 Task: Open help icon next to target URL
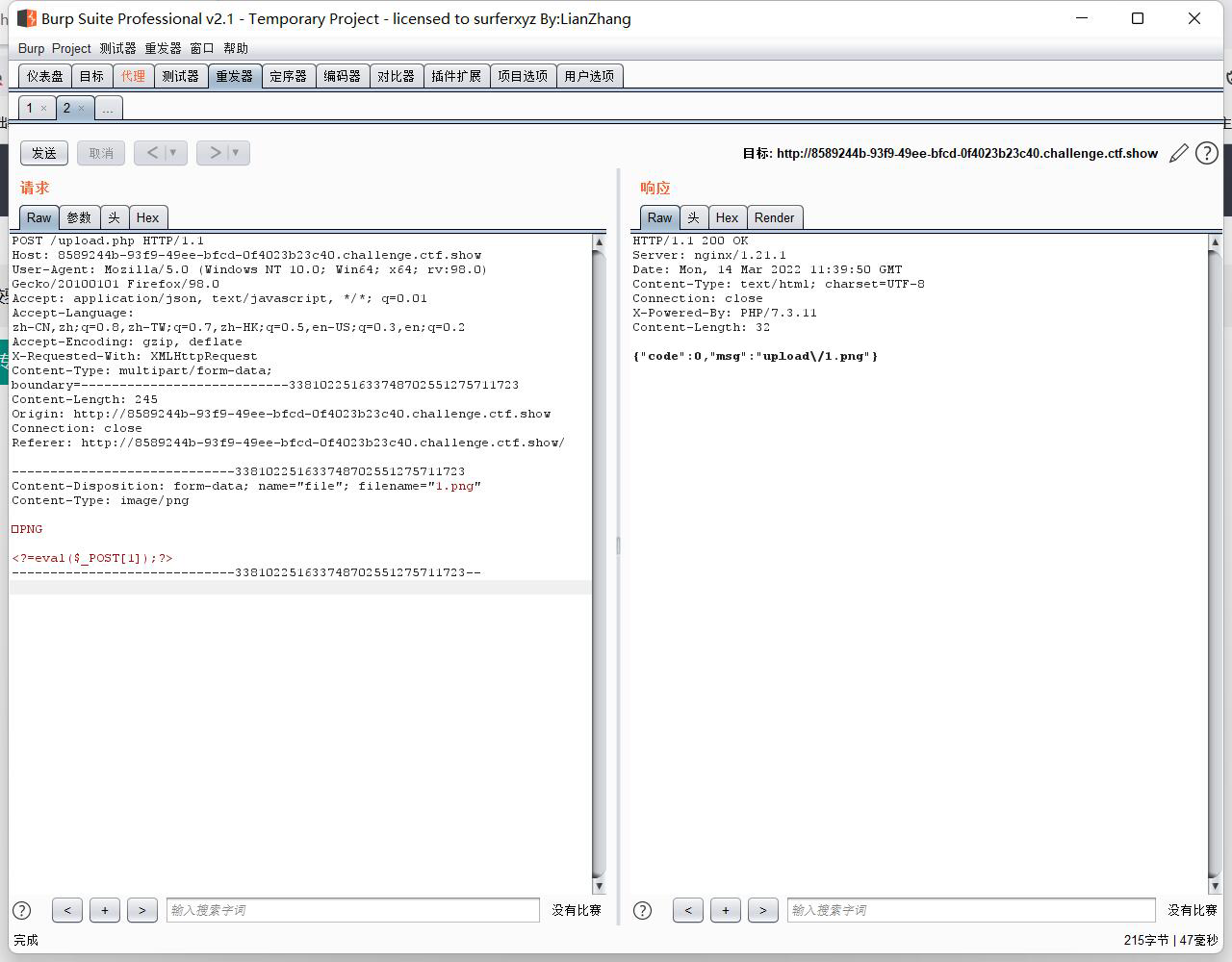1206,153
